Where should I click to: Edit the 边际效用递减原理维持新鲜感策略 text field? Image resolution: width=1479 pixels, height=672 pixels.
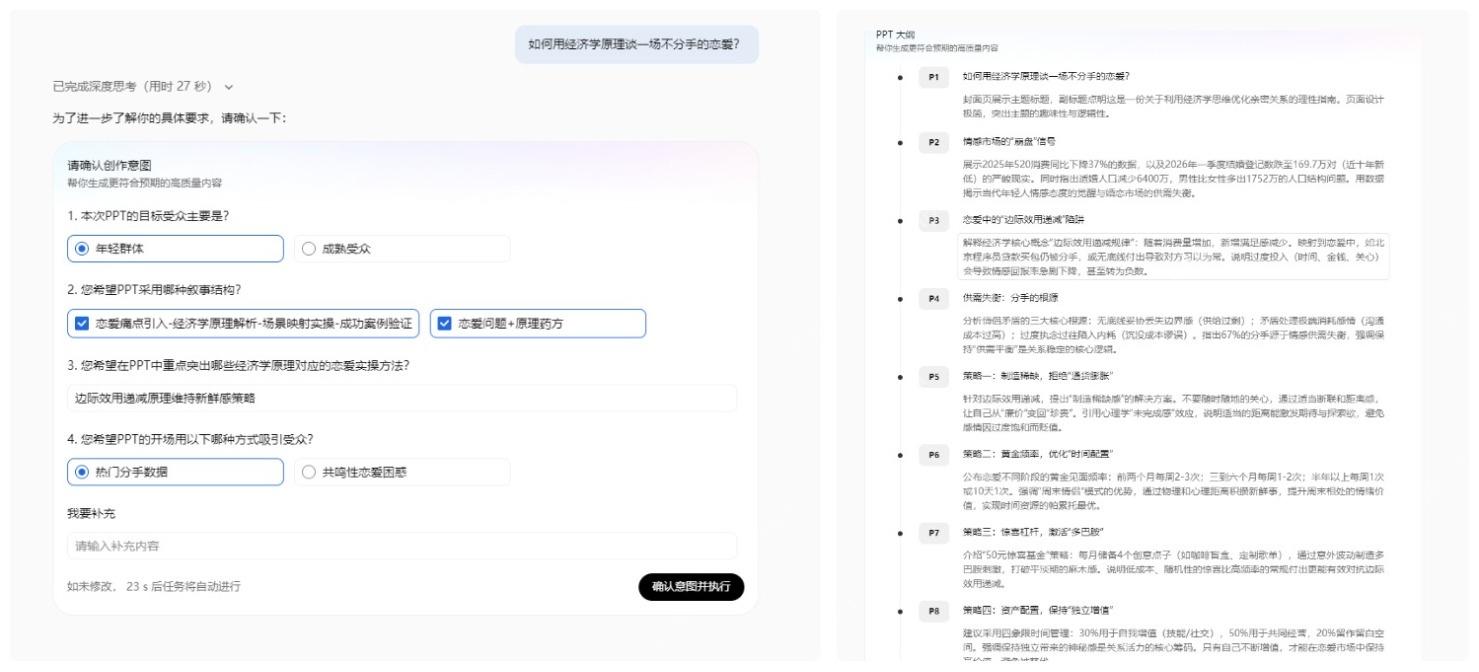402,398
